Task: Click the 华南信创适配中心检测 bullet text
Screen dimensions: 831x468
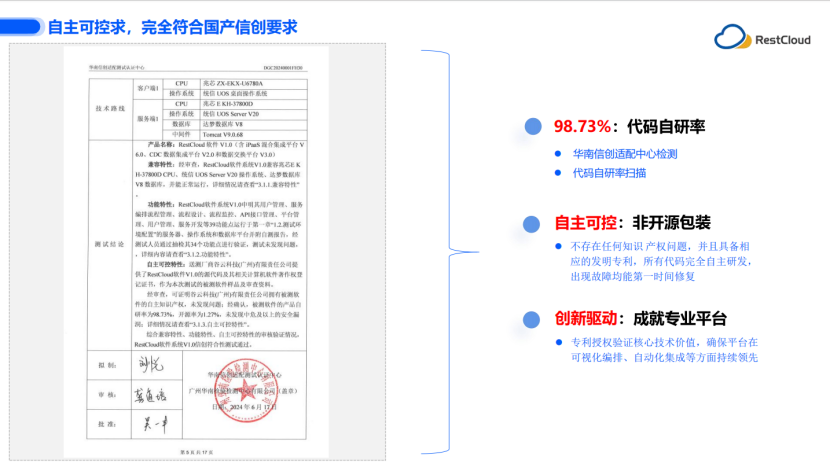Action: [x=625, y=154]
